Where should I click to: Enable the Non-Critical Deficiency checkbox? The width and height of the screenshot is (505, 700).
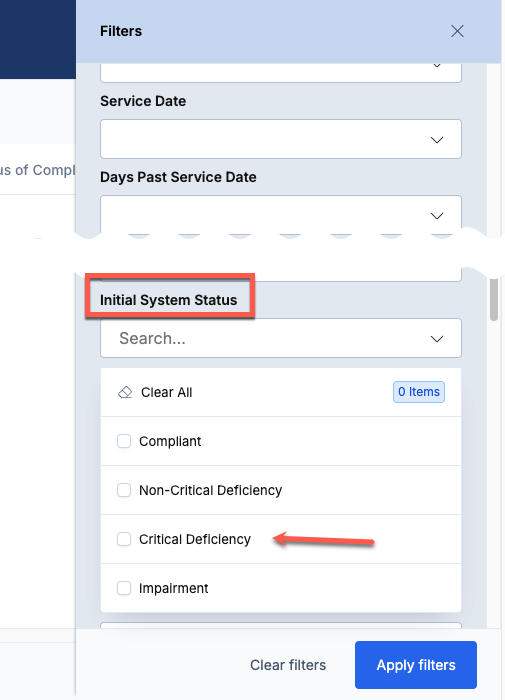124,490
